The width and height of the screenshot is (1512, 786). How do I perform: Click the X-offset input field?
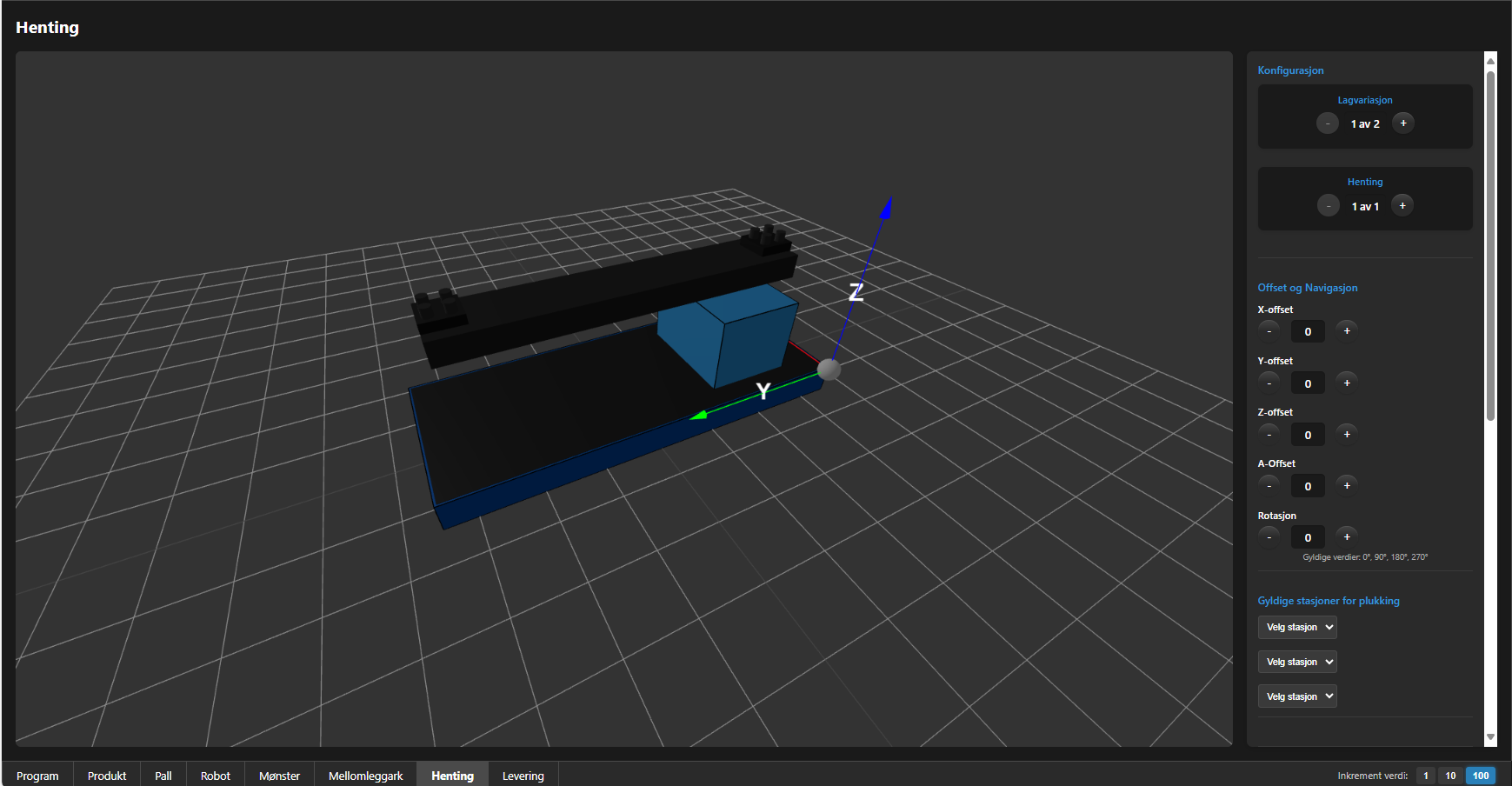1308,331
